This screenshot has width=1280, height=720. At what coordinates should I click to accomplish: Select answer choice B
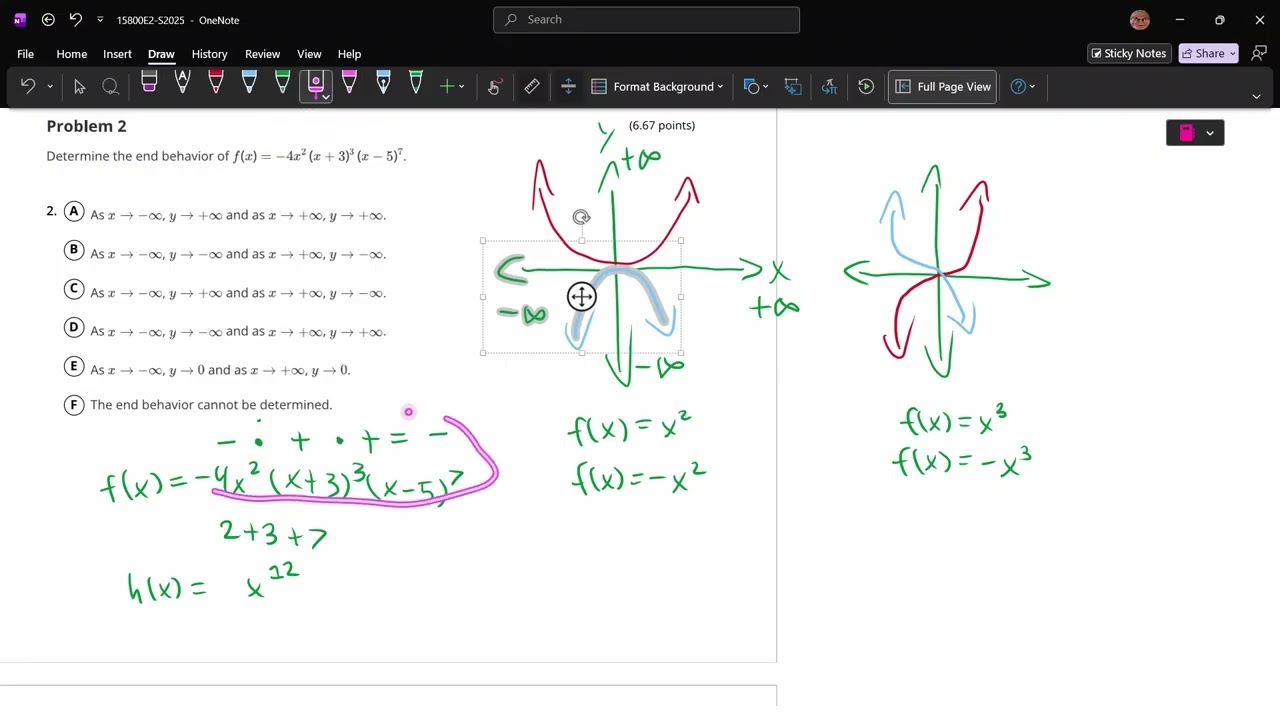click(74, 250)
